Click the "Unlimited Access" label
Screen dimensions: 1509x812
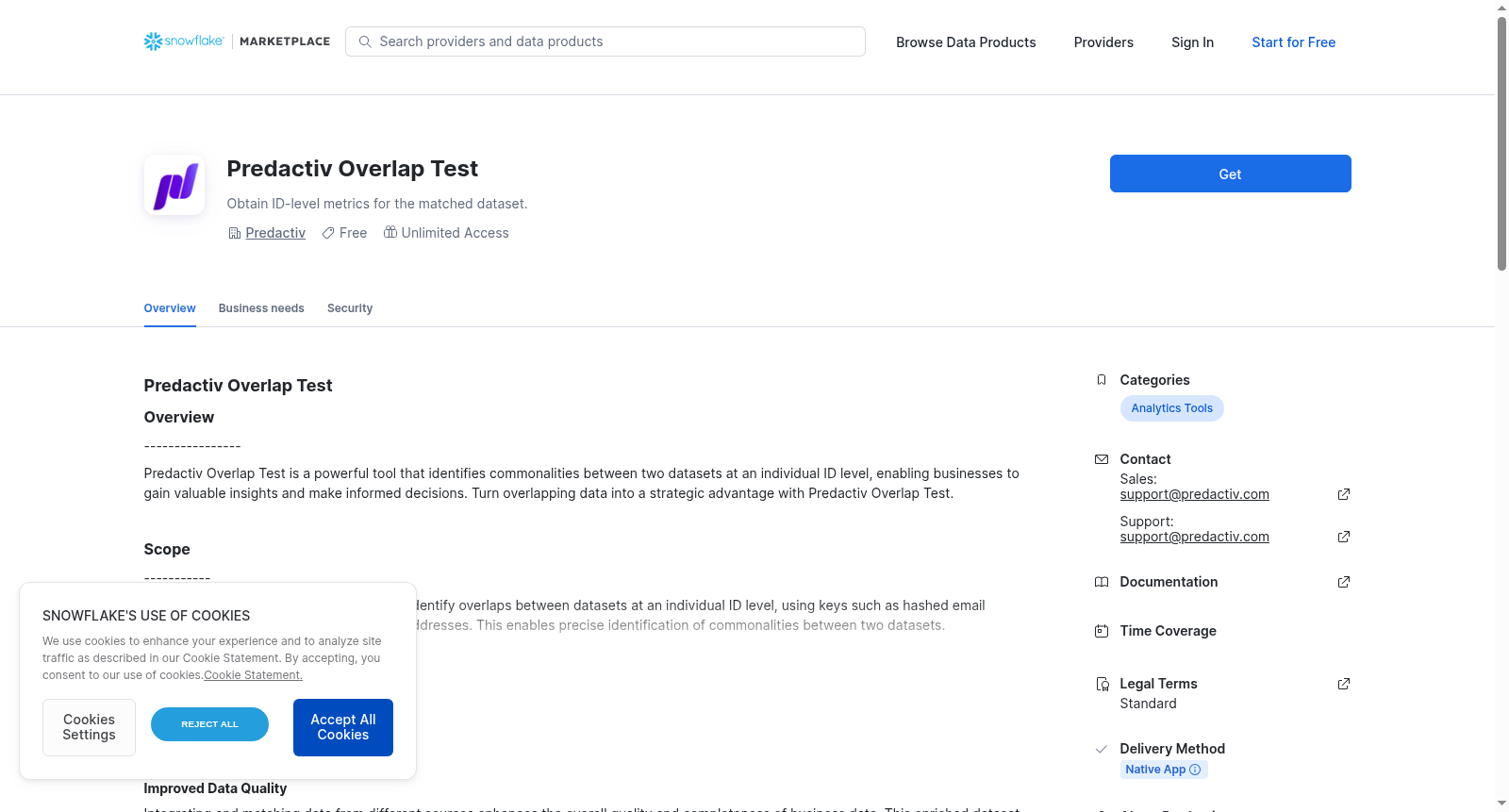pyautogui.click(x=455, y=233)
